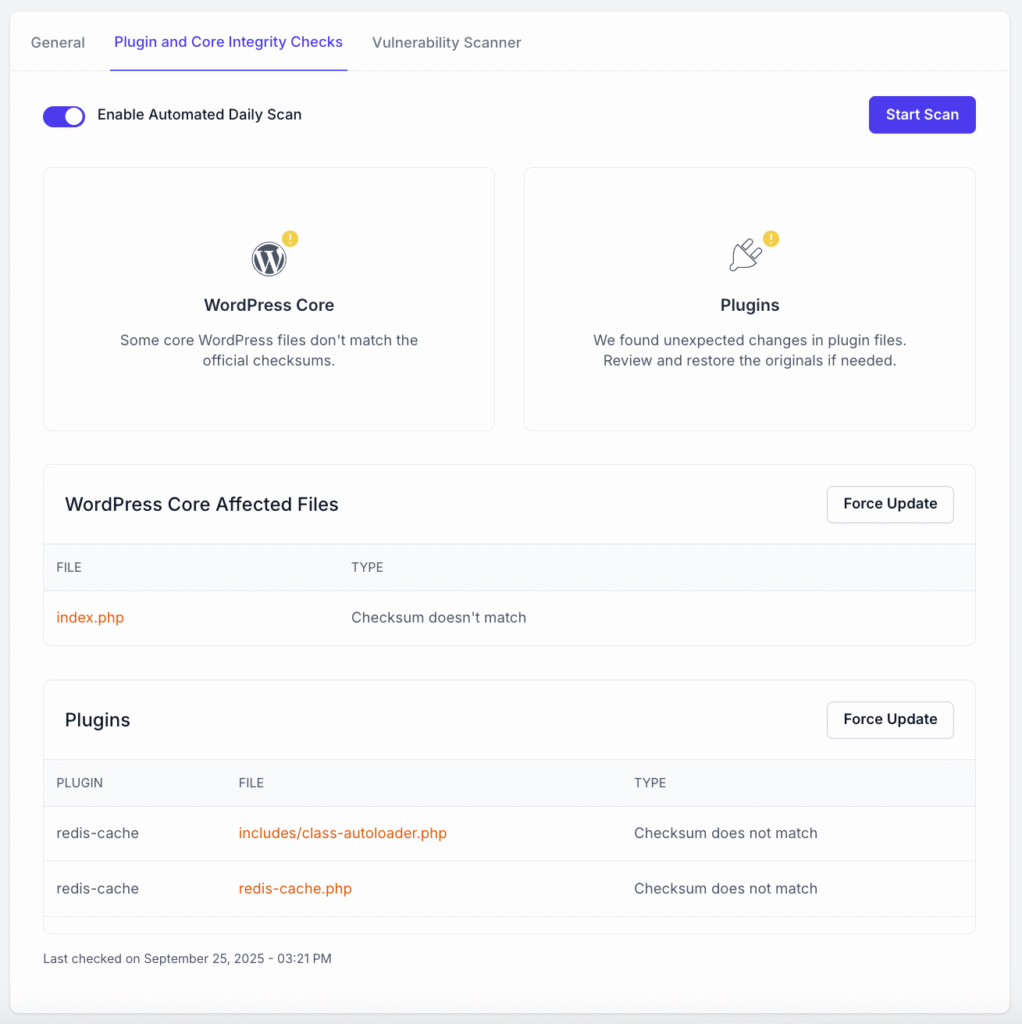Click the 'Enable Automated Daily Scan' label
Image resolution: width=1022 pixels, height=1024 pixels.
pyautogui.click(x=199, y=115)
